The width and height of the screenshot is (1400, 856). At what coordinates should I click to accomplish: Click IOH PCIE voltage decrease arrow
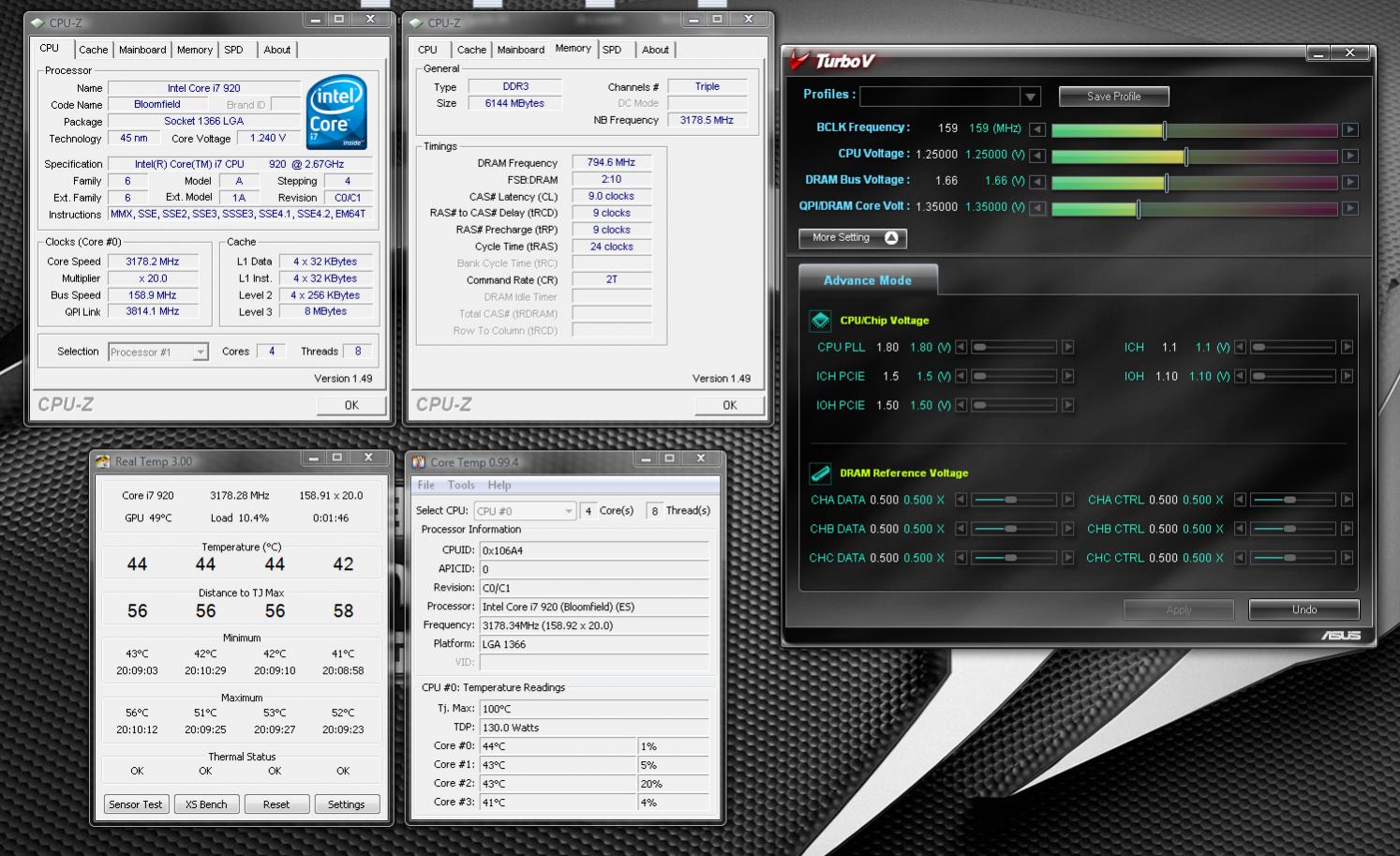coord(961,405)
